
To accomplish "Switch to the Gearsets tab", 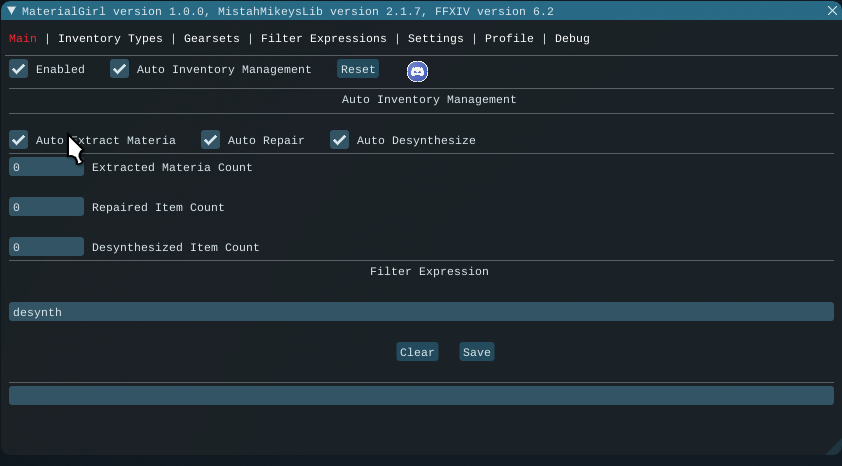I will (212, 39).
